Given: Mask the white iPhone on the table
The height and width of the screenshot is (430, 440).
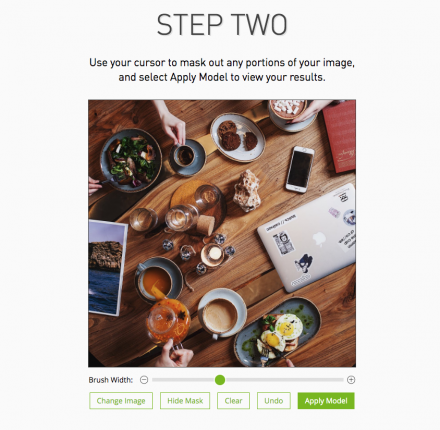Looking at the screenshot, I should click(x=300, y=169).
